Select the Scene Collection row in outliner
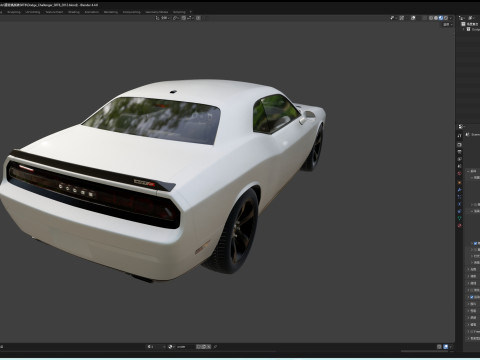Viewport: 480px width, 360px height. (470, 24)
